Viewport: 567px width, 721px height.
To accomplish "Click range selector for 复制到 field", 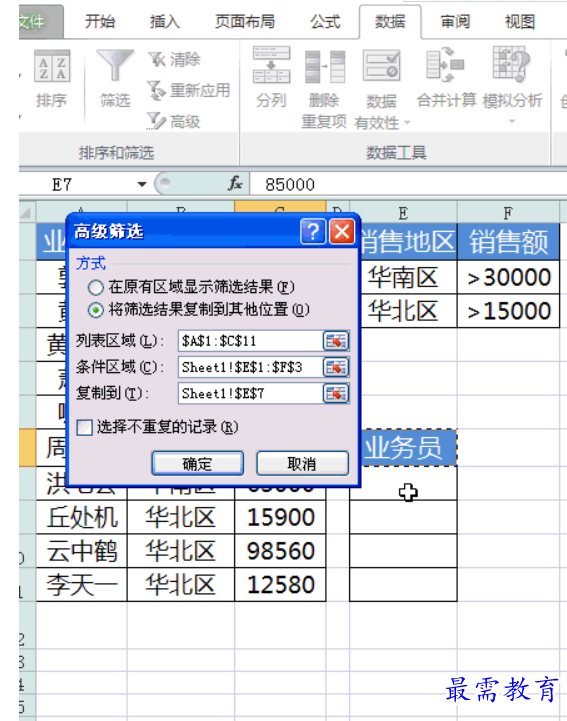I will point(336,394).
